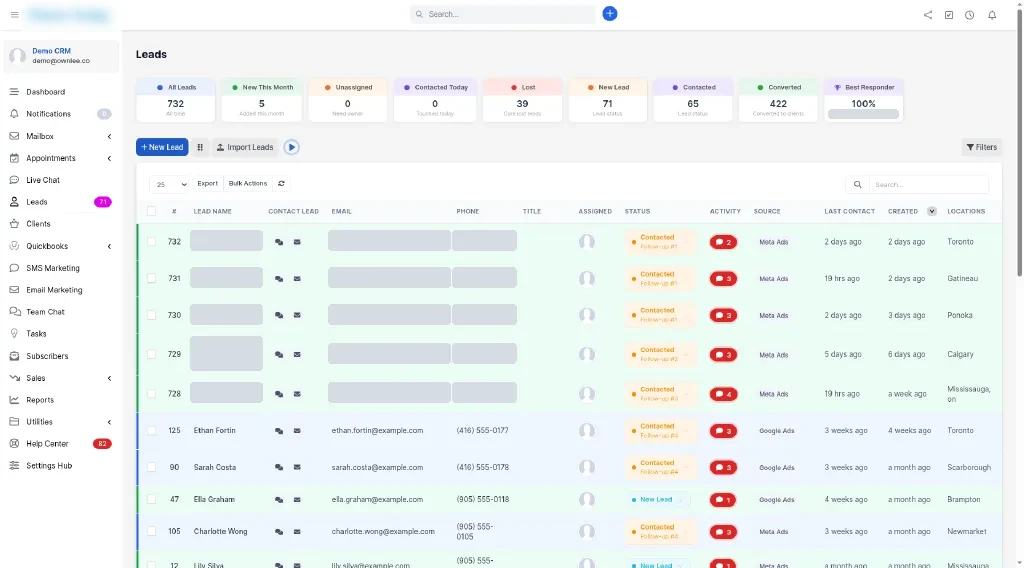Viewport: 1024px width, 568px height.
Task: Click the hamburger menu icon at top left
Action: [14, 14]
